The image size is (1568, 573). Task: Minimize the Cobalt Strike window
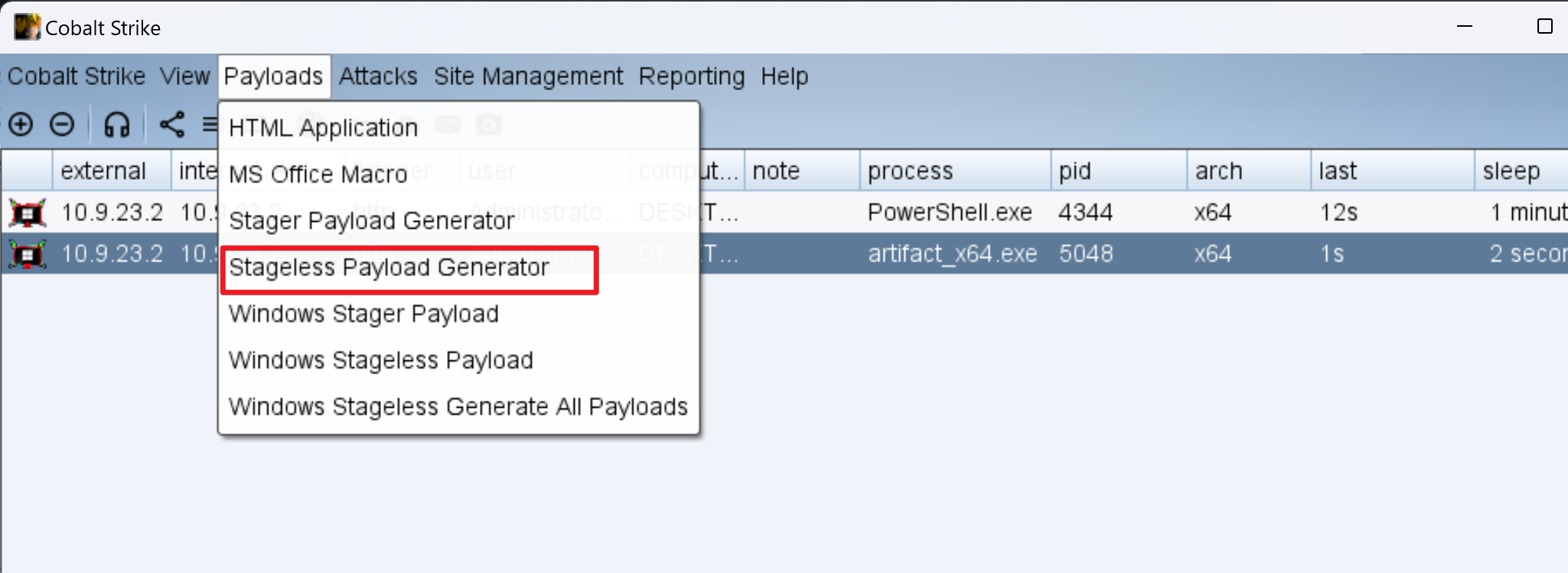pyautogui.click(x=1465, y=27)
